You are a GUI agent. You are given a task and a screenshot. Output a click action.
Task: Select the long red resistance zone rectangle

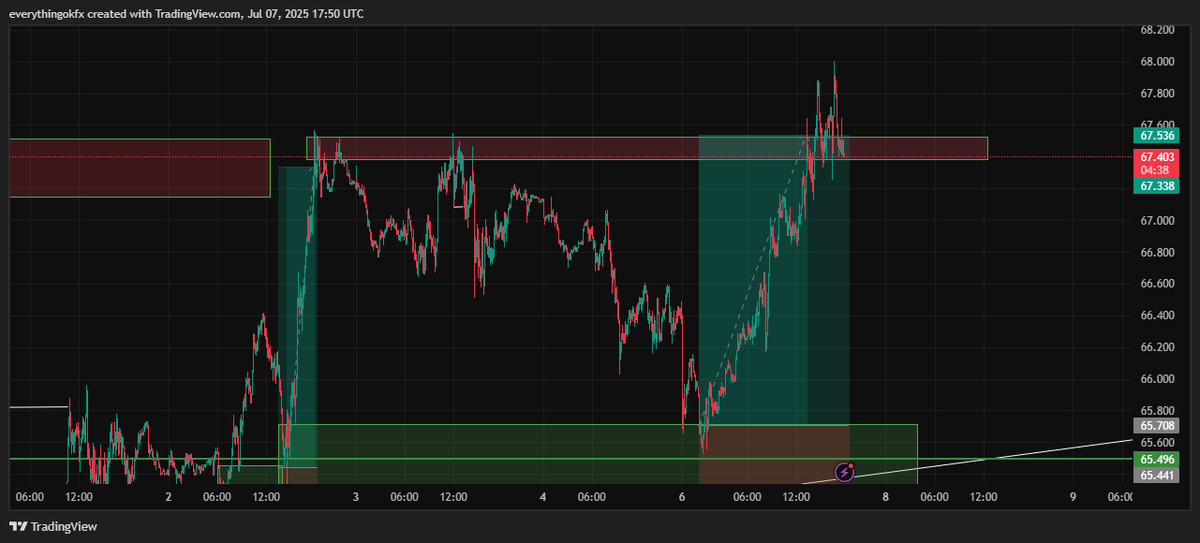(x=647, y=148)
